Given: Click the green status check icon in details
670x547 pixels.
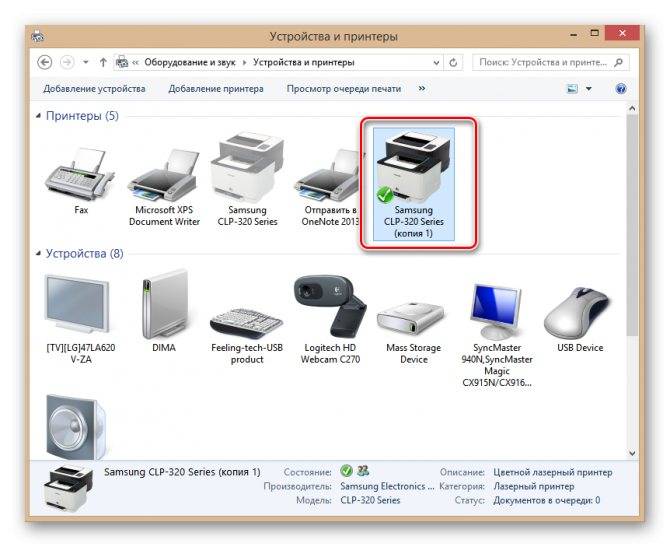Looking at the screenshot, I should point(347,471).
